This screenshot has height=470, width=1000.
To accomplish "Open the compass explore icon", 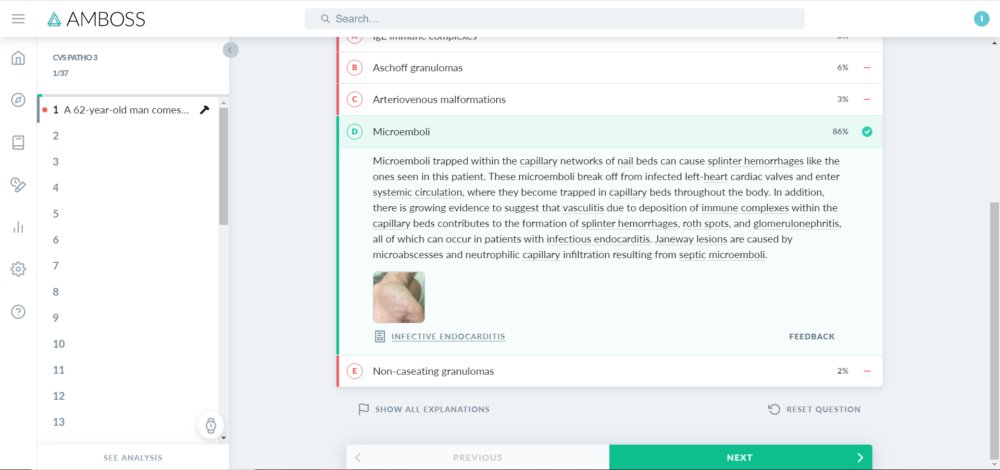I will 18,100.
